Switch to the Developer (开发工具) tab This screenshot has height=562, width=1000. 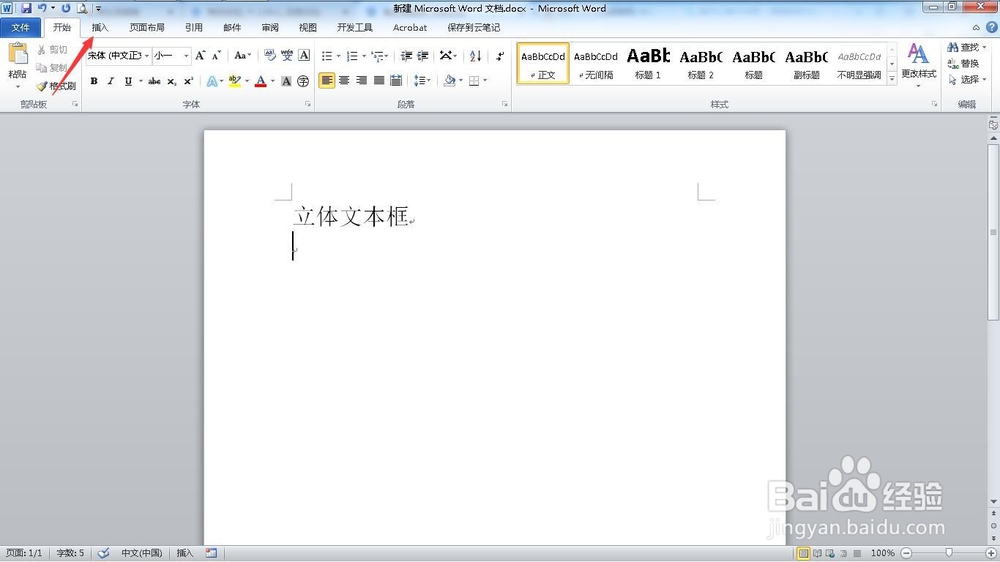tap(355, 27)
